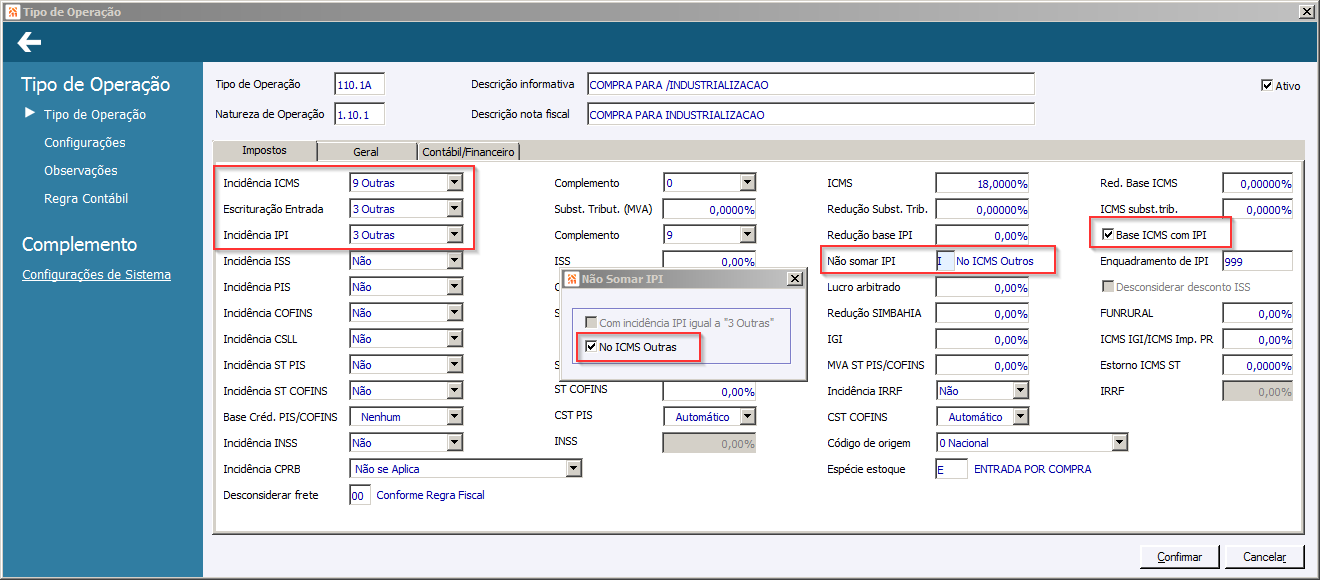Uncheck Base ICMS com IPI
1320x580 pixels.
[x=1107, y=235]
